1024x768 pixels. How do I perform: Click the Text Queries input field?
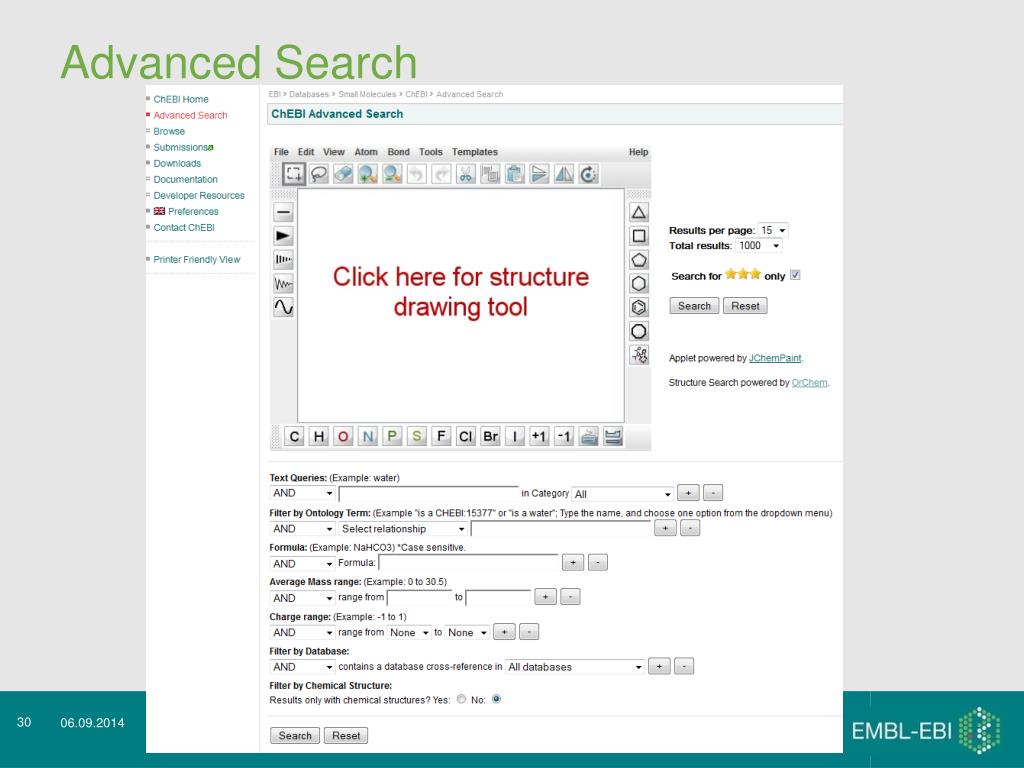click(x=428, y=494)
